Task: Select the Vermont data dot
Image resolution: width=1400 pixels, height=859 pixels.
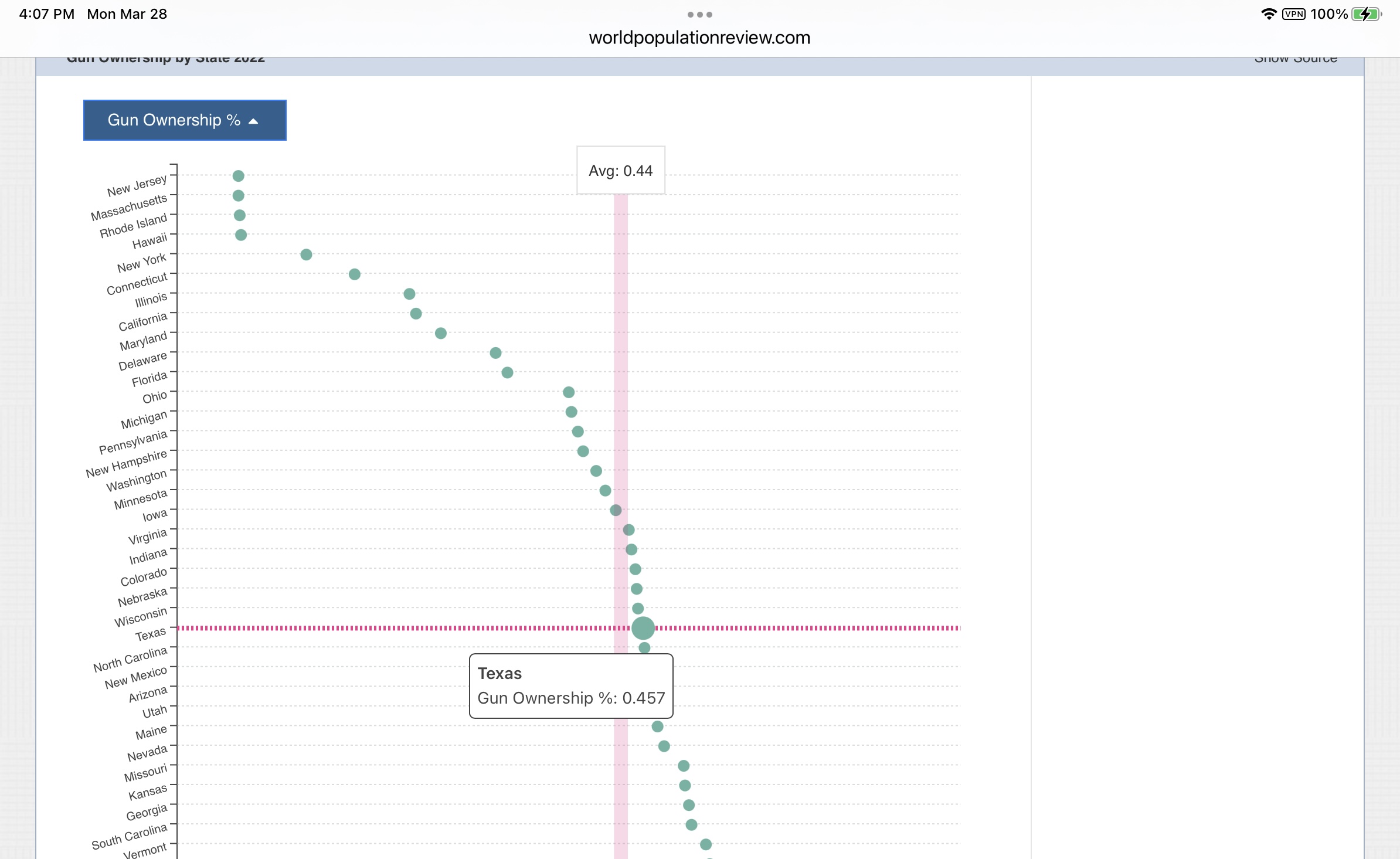Action: coord(706,844)
